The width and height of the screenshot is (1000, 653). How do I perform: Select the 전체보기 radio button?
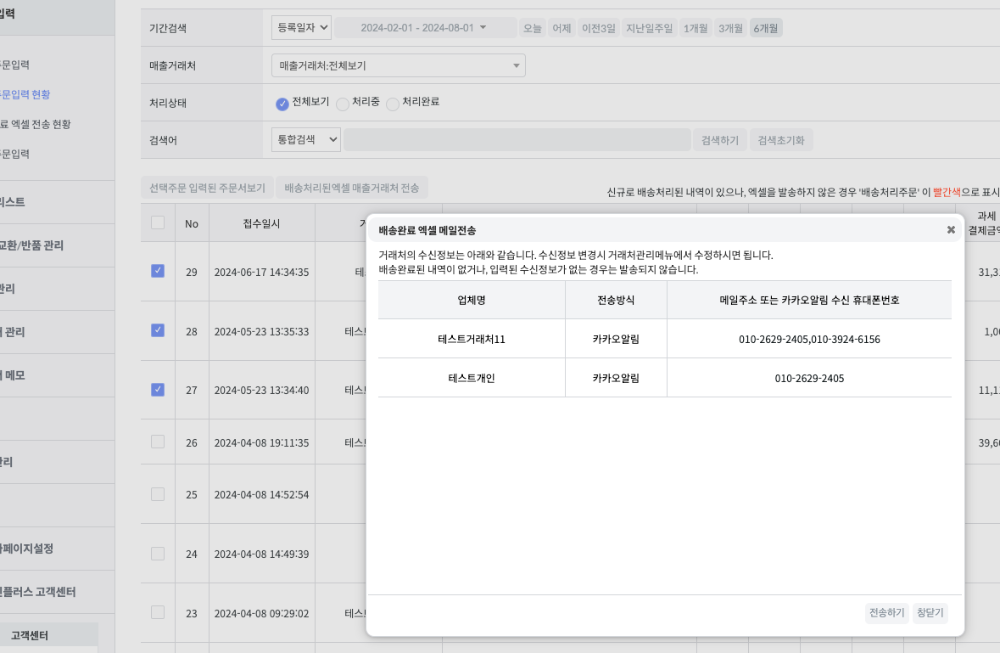282,103
